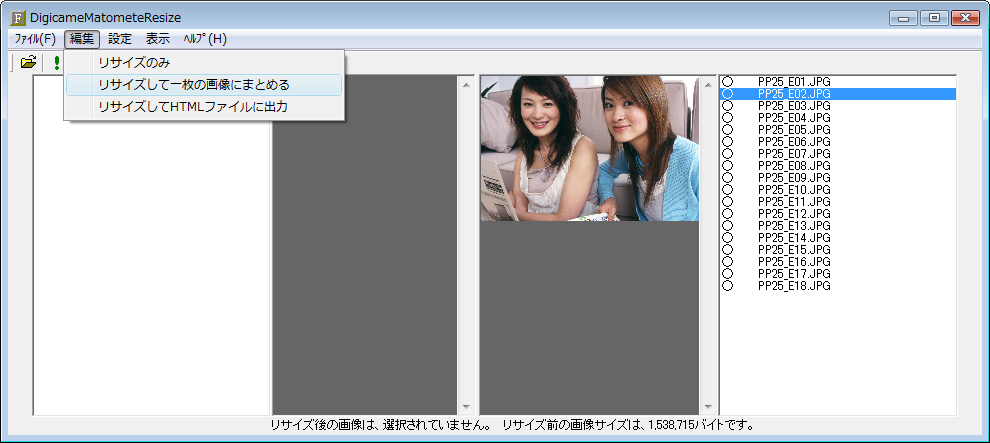Toggle the circle next to PP25_E01.JPG
The image size is (990, 443).
pos(727,82)
